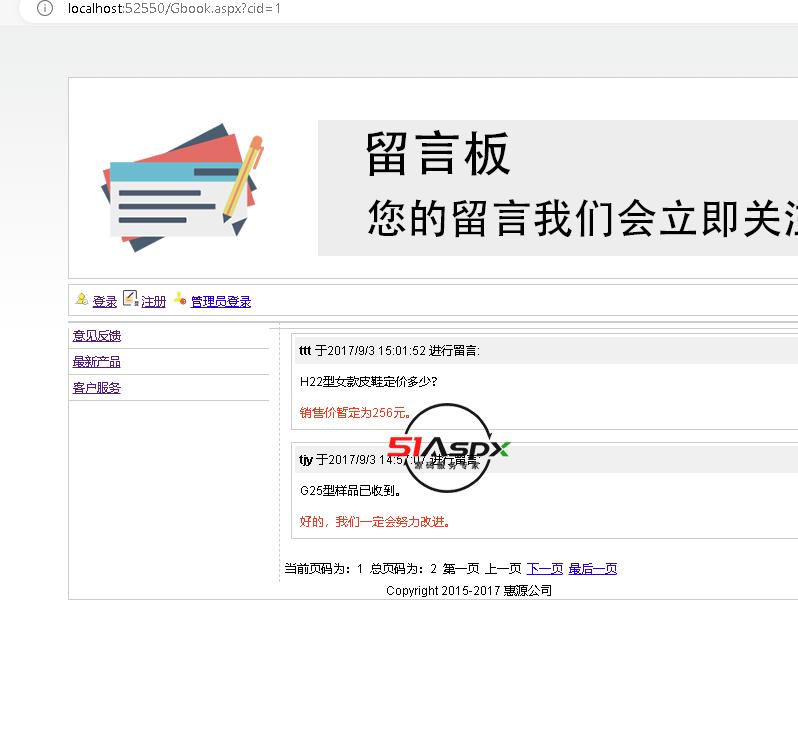The width and height of the screenshot is (798, 735).
Task: Open the 管理员登录 admin login link
Action: pos(221,301)
